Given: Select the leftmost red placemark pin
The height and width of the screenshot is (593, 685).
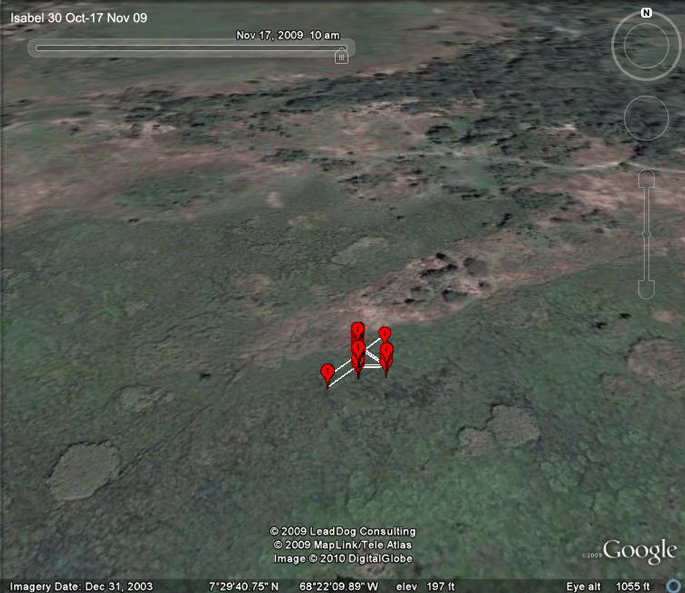Looking at the screenshot, I should (x=327, y=375).
